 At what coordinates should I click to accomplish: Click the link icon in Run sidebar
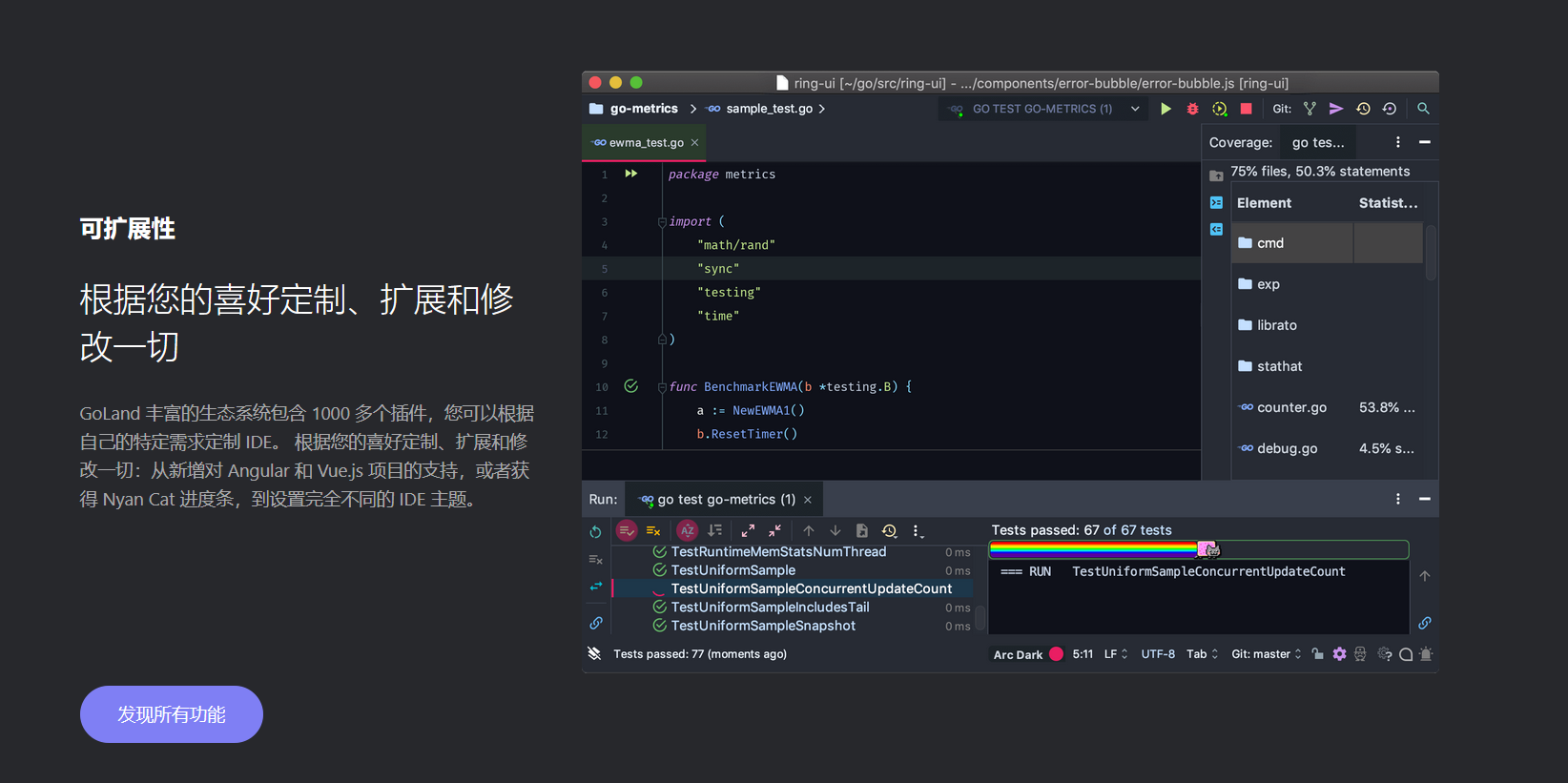point(595,623)
